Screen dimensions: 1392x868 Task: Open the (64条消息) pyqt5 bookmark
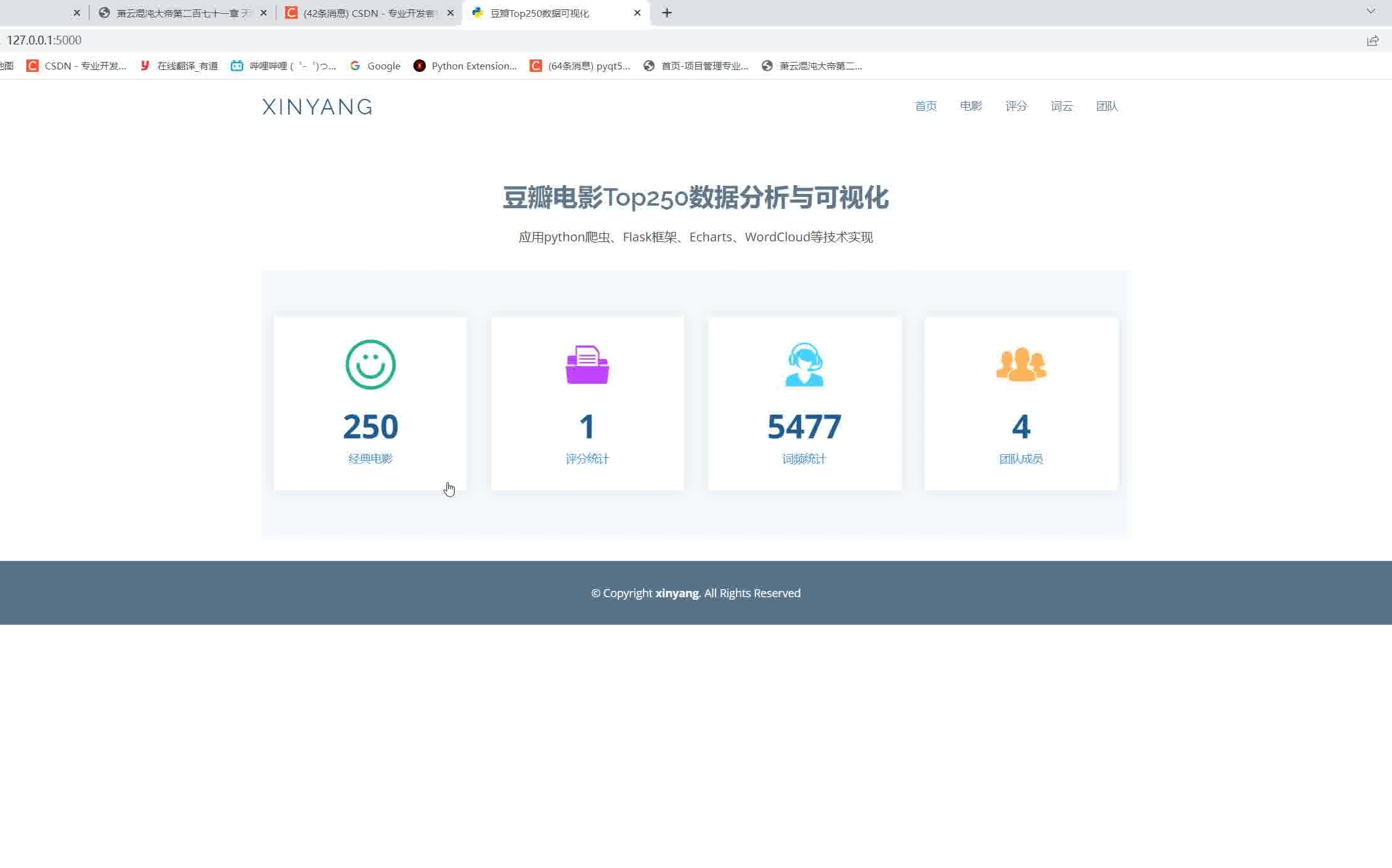(x=580, y=66)
